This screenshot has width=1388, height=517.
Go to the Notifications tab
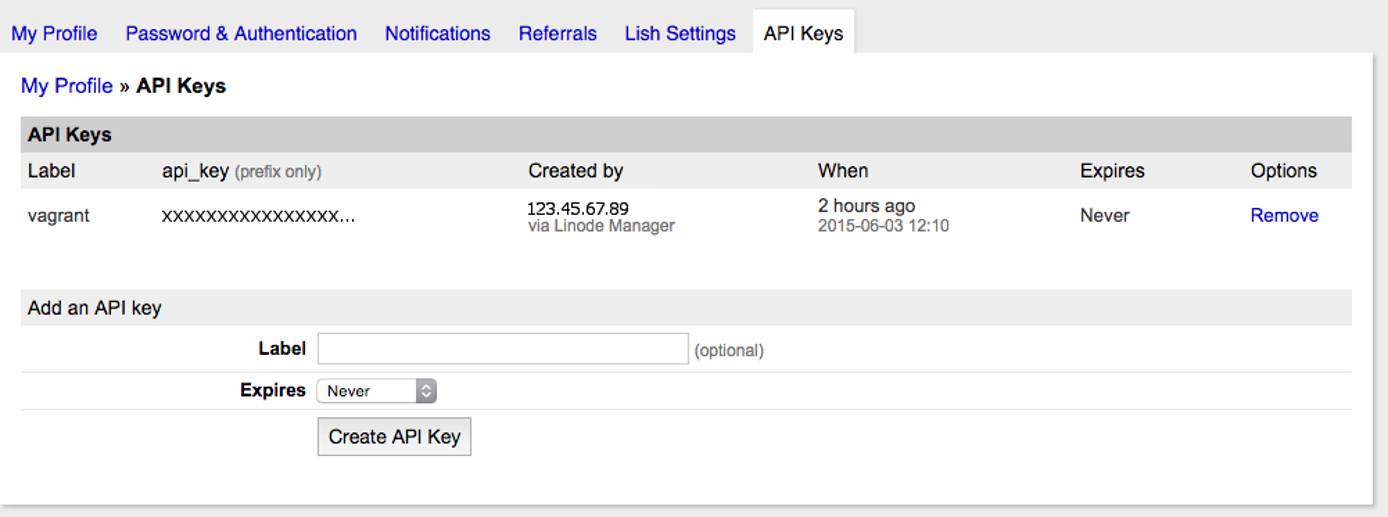[437, 33]
